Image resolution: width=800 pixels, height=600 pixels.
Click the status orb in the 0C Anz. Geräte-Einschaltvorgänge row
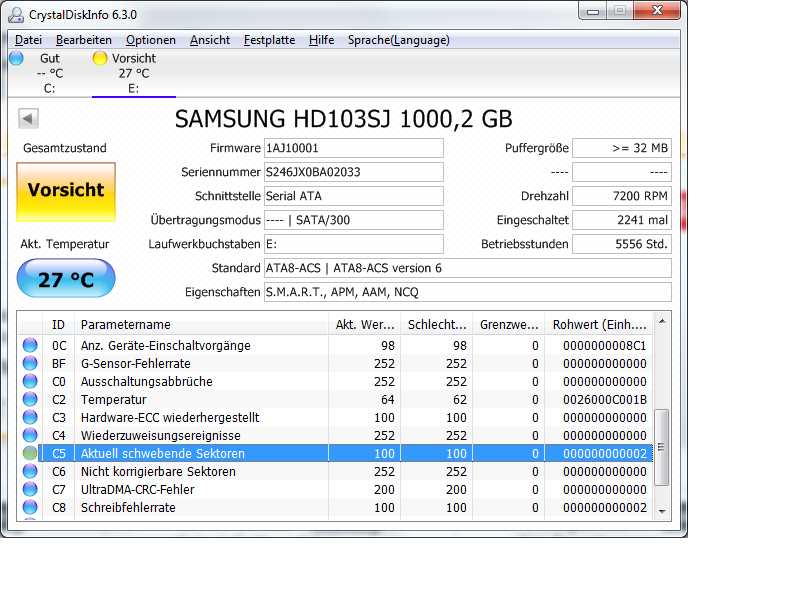pyautogui.click(x=30, y=345)
